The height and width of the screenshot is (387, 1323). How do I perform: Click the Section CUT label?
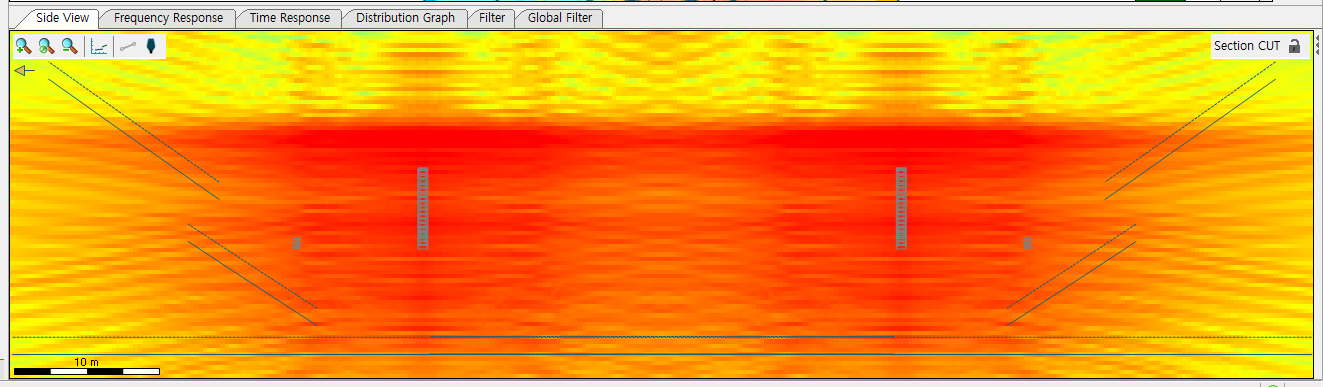point(1246,46)
